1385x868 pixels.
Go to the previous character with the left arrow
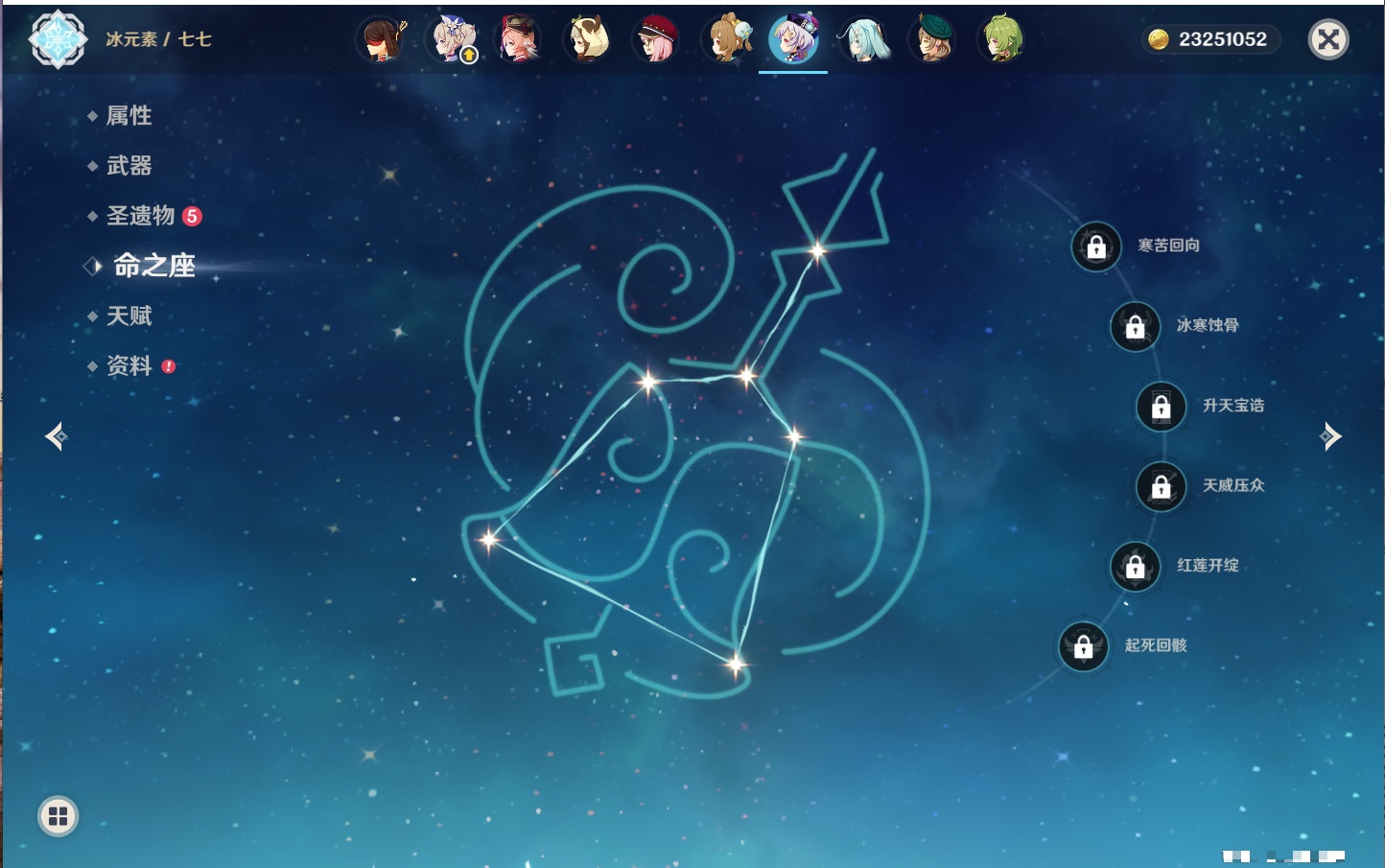click(x=57, y=436)
